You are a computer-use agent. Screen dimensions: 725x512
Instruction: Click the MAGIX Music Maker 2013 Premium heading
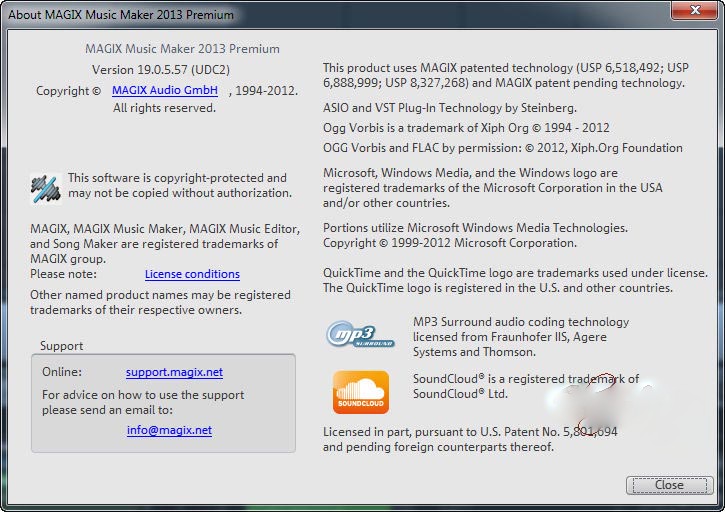click(182, 49)
